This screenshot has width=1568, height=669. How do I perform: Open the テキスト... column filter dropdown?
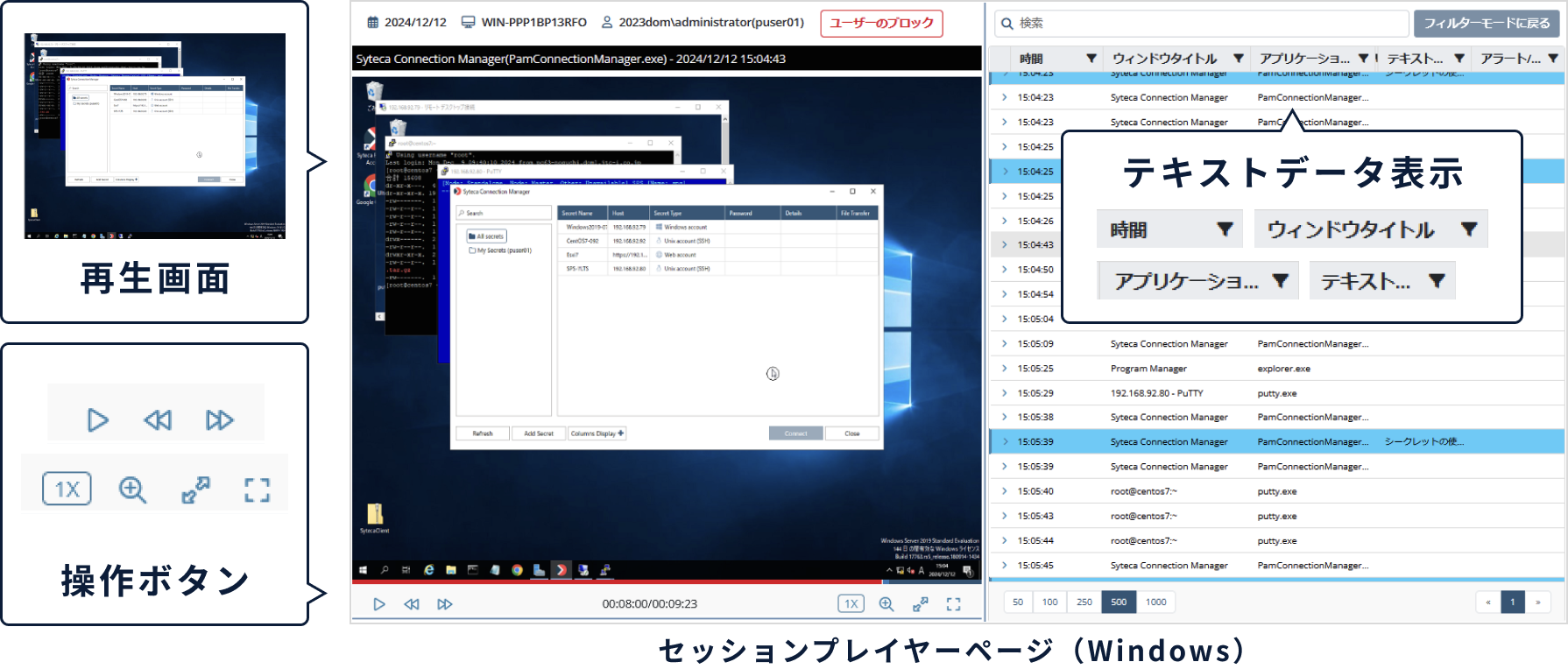(x=1459, y=59)
